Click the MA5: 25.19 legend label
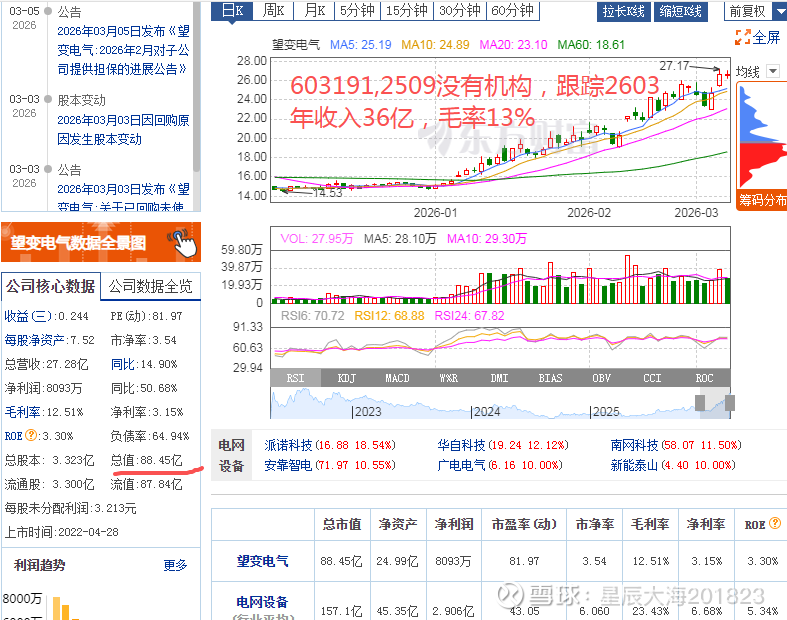Screen dimensions: 787x620 coord(360,45)
